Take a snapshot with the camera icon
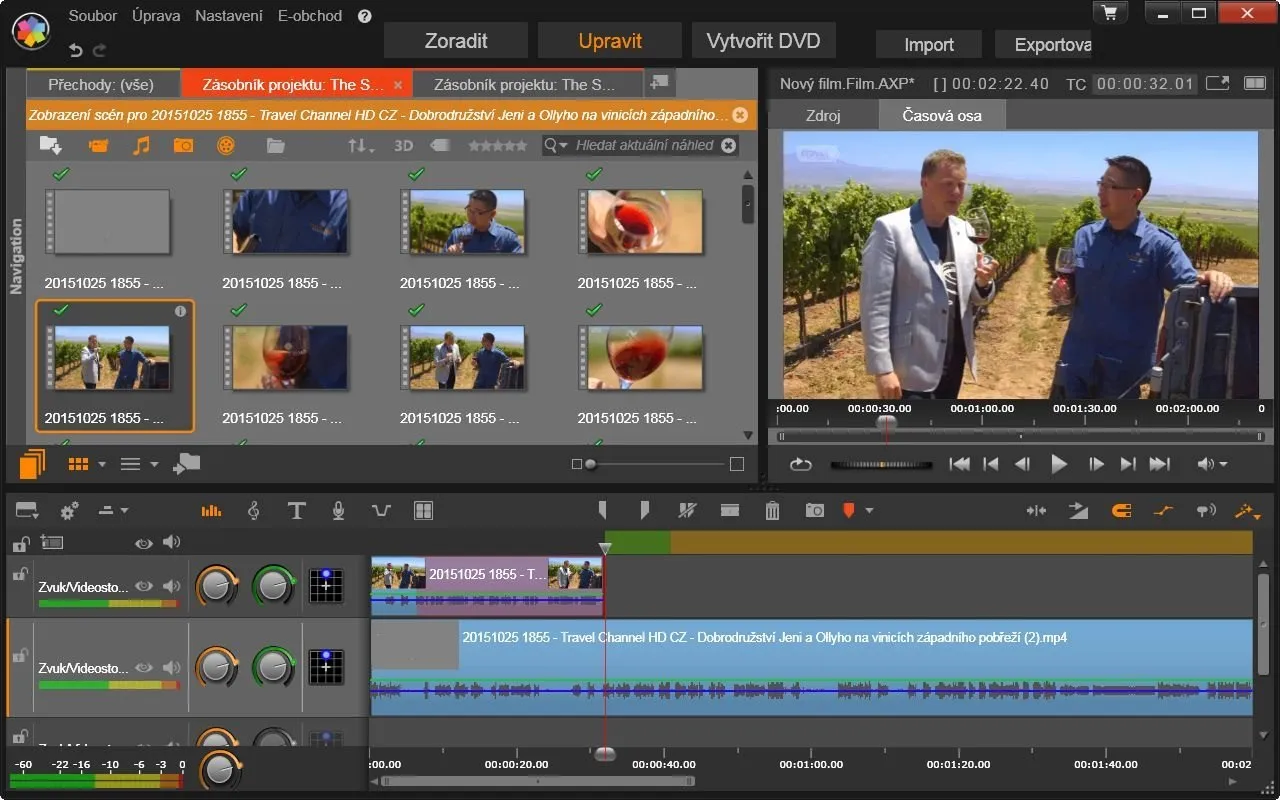This screenshot has width=1280, height=800. (x=815, y=511)
